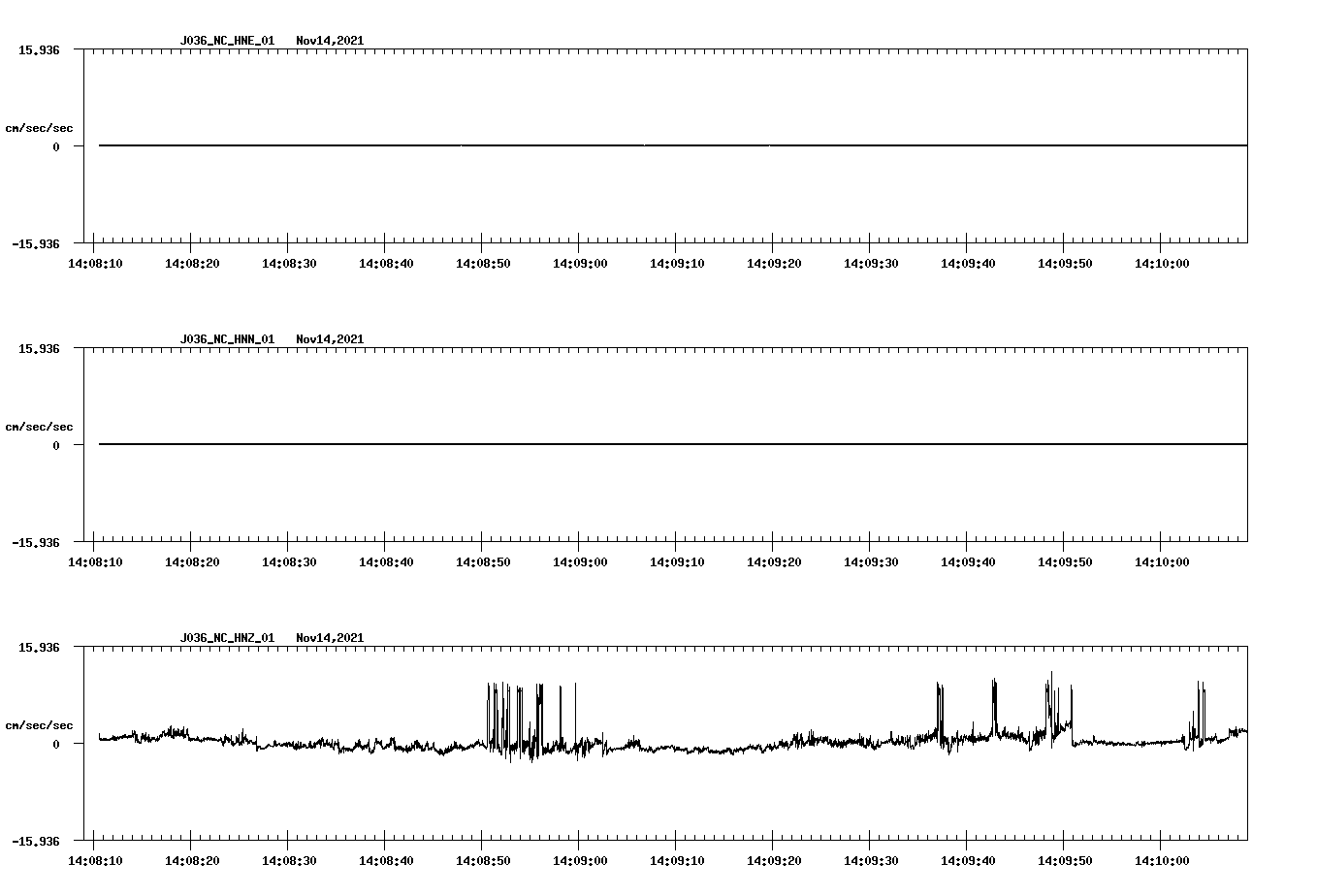Mark the 14:08:50 time label under HNZ plot

[483, 861]
